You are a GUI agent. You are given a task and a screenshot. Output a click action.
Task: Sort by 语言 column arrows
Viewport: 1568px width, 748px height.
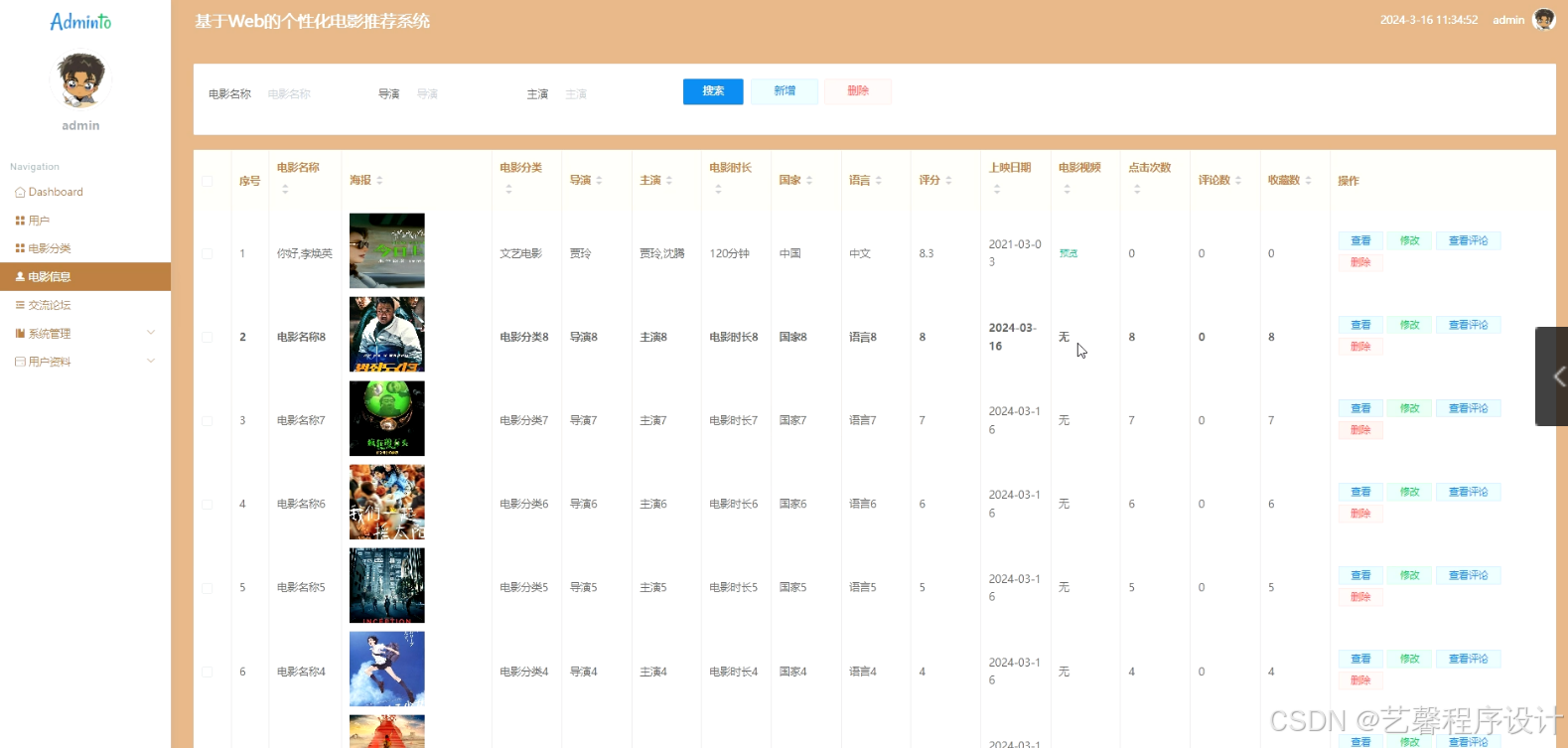click(x=879, y=180)
